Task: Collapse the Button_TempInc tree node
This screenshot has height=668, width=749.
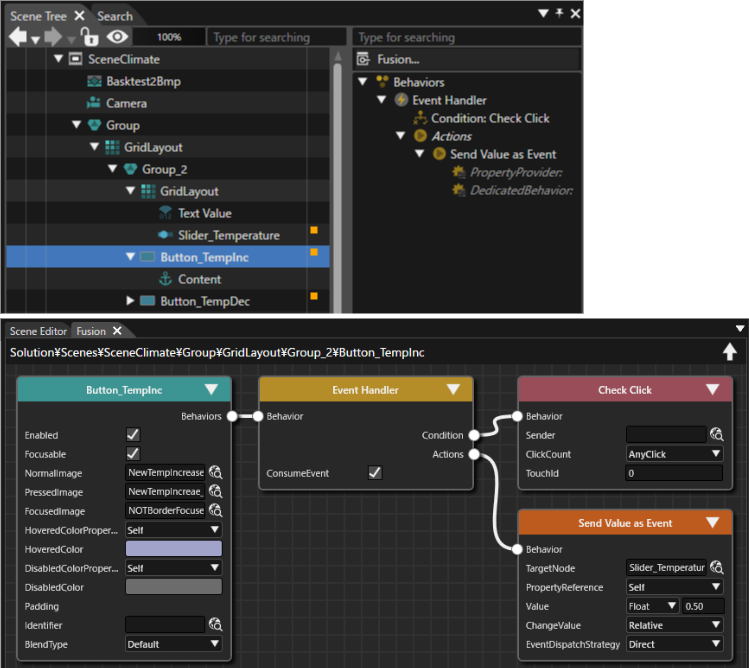Action: (130, 257)
